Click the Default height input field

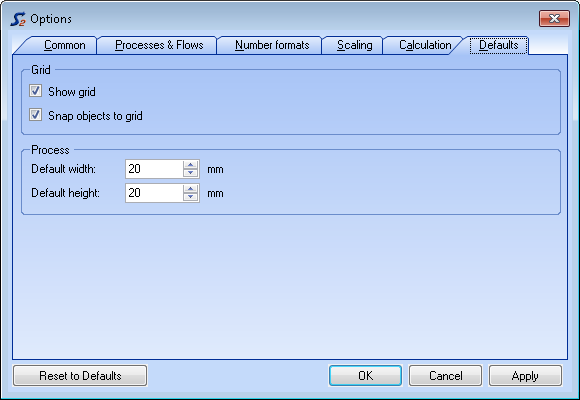tap(154, 193)
